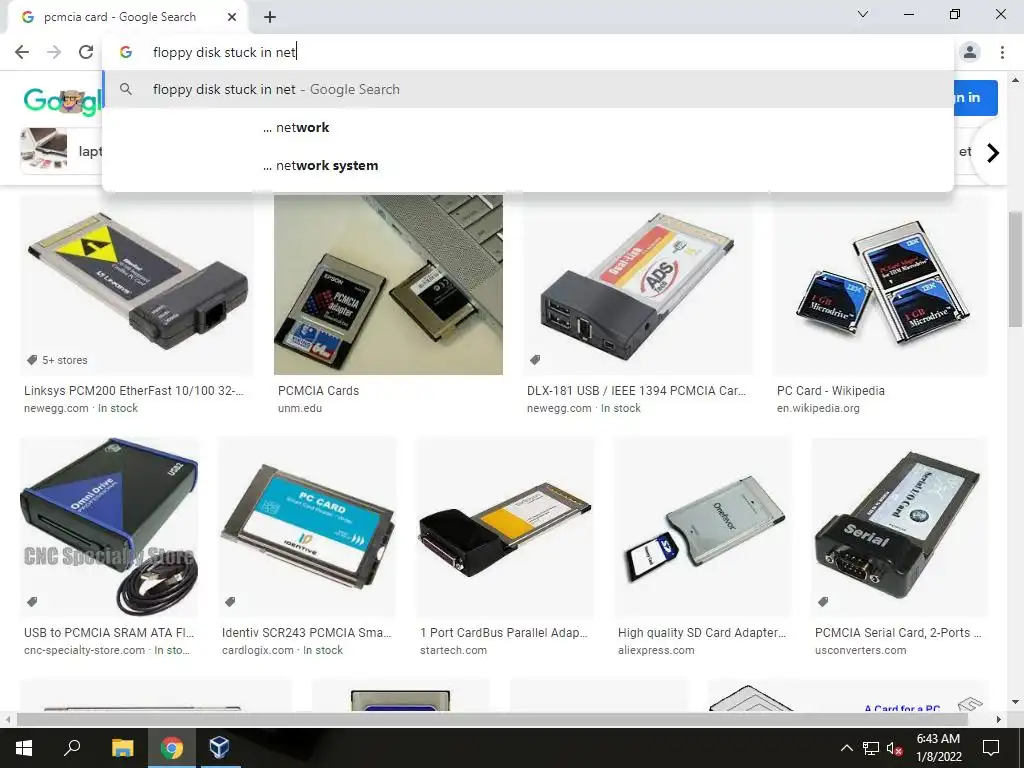This screenshot has height=768, width=1024.
Task: Click the Chrome taskbar icon
Action: click(x=172, y=748)
